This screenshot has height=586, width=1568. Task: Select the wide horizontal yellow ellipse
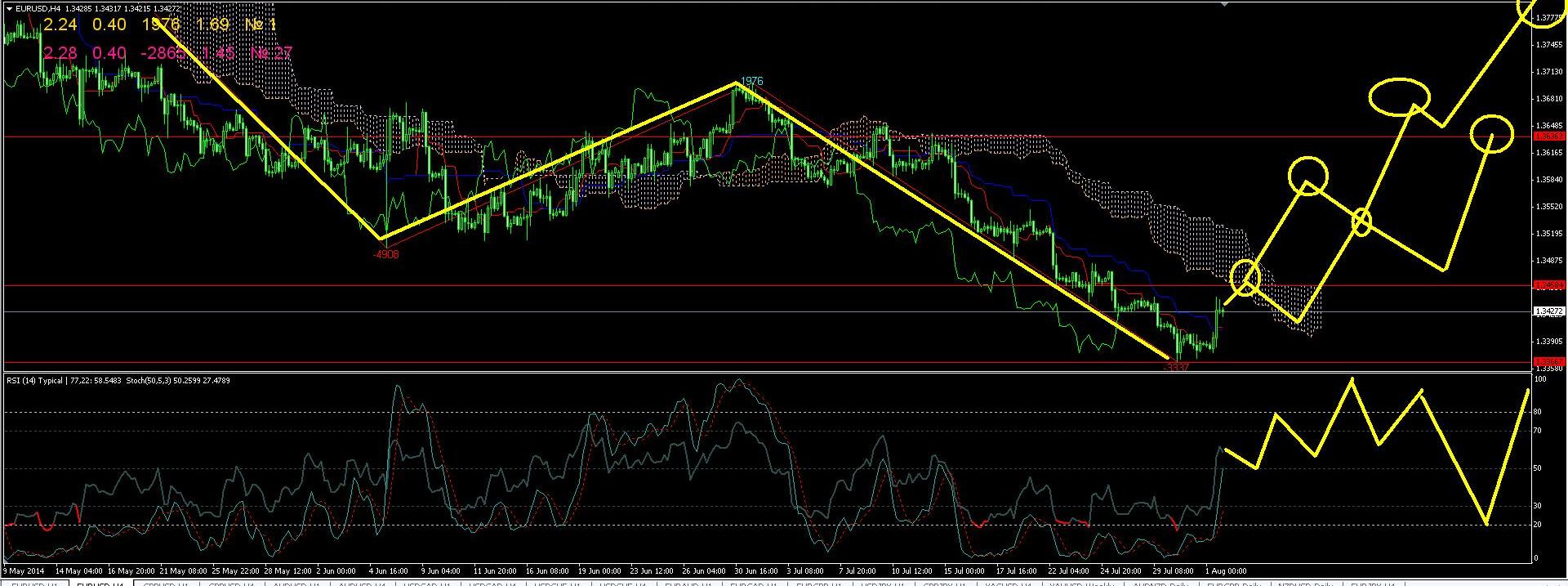coord(1399,97)
